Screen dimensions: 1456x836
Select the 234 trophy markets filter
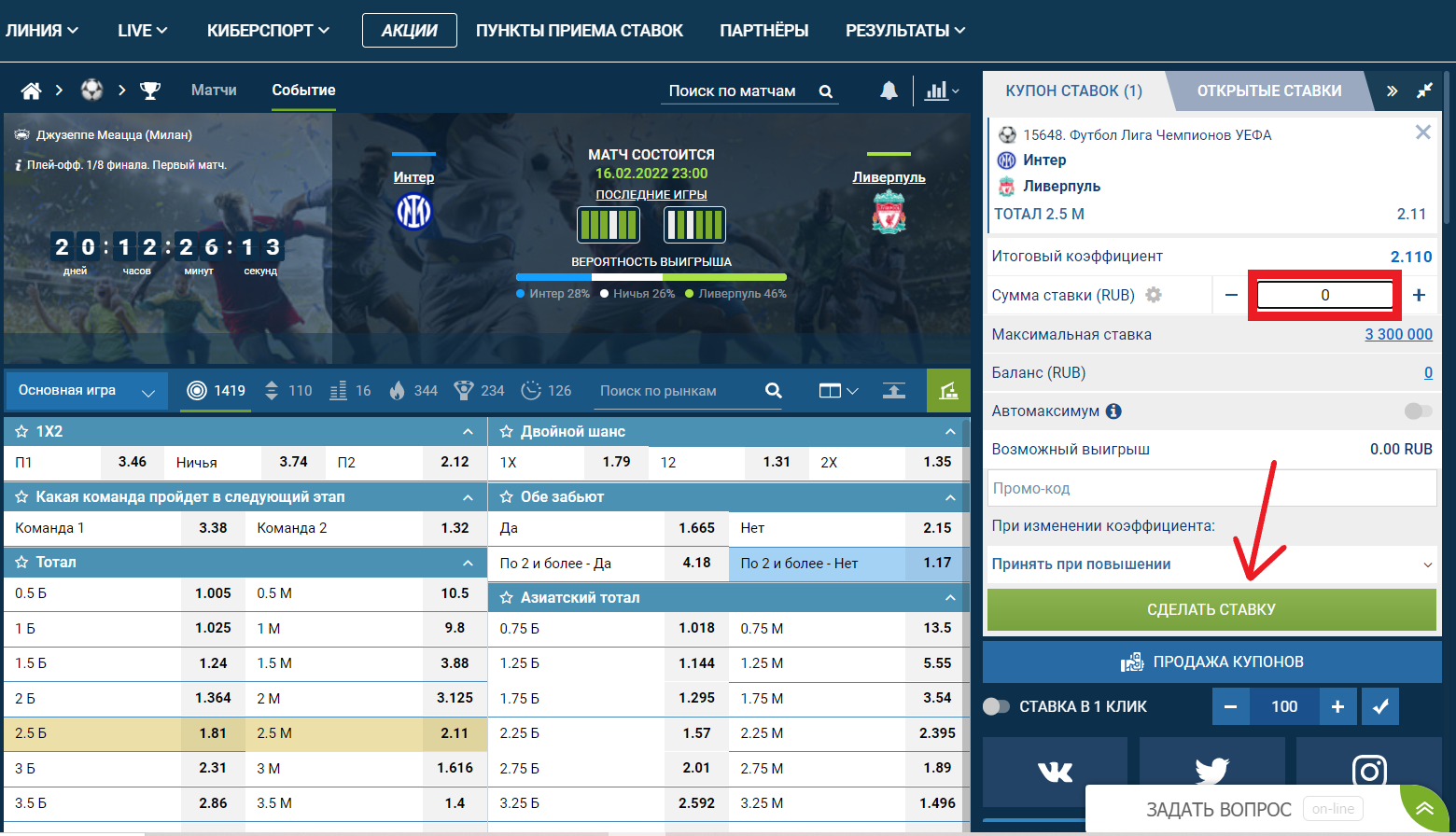(479, 391)
